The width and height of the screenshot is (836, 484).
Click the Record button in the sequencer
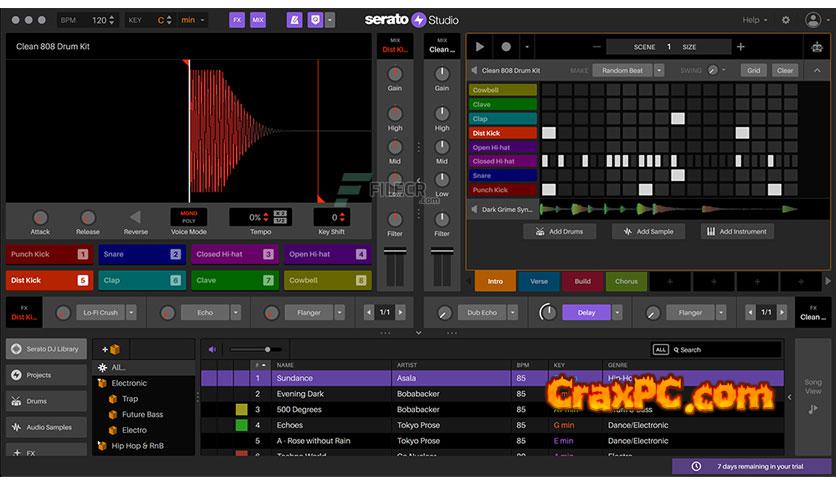click(x=505, y=47)
